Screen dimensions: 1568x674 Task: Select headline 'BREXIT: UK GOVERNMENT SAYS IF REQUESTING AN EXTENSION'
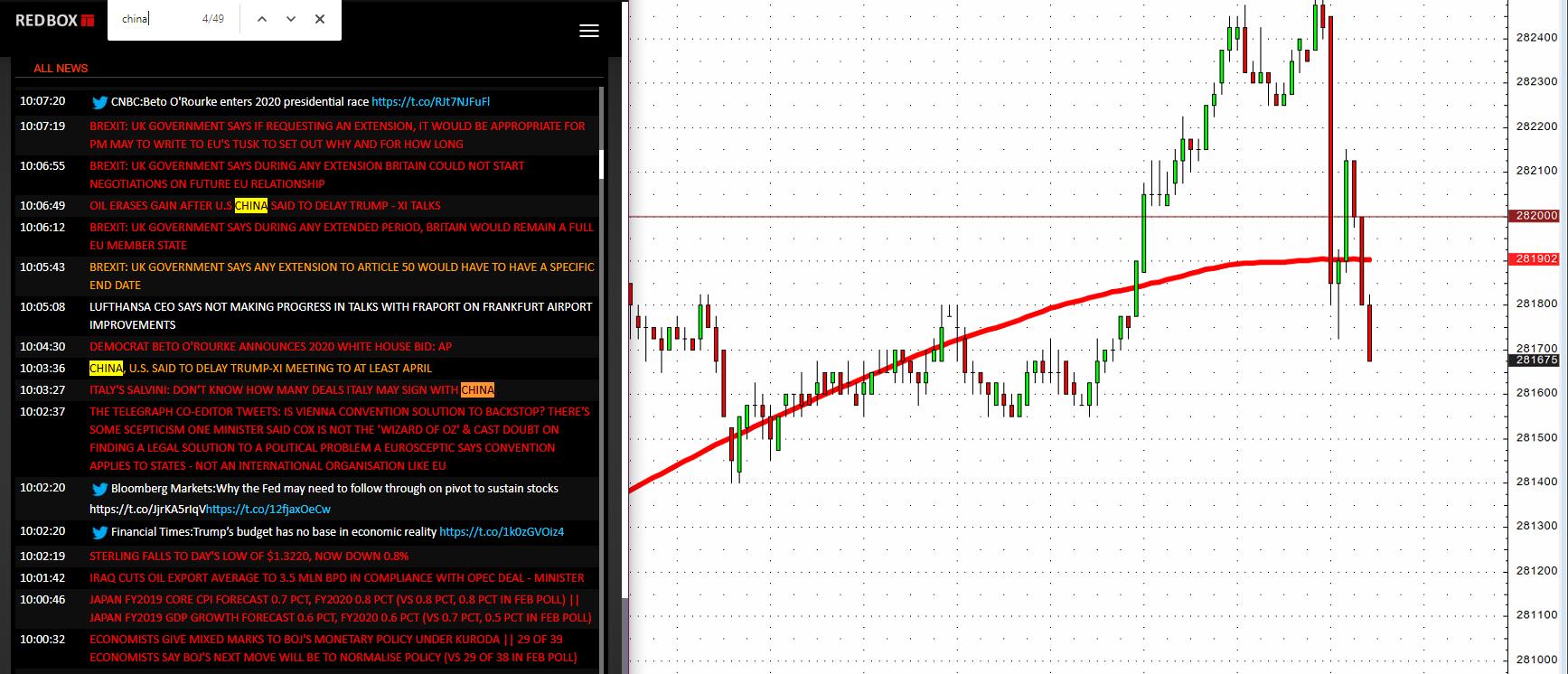click(337, 135)
